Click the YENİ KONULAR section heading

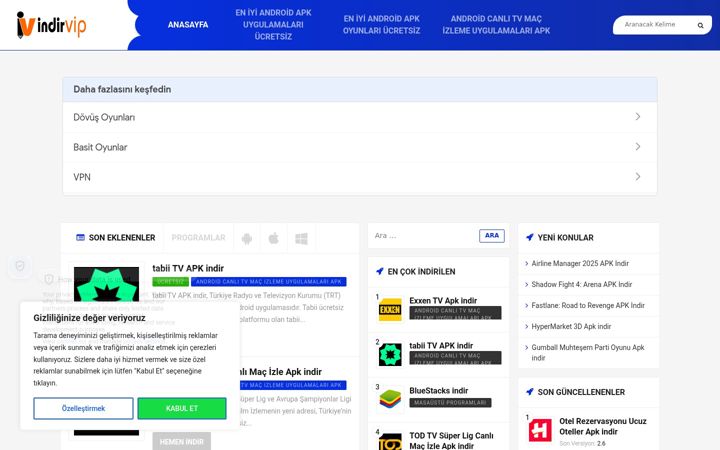(565, 237)
